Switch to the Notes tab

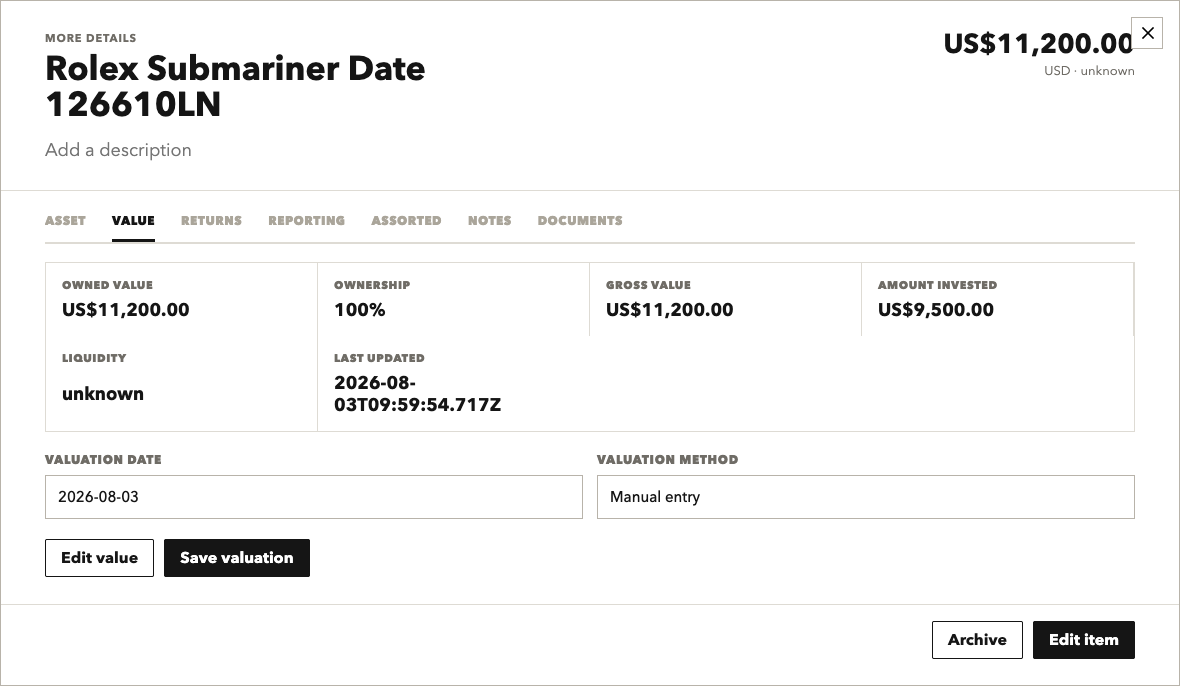pyautogui.click(x=489, y=220)
